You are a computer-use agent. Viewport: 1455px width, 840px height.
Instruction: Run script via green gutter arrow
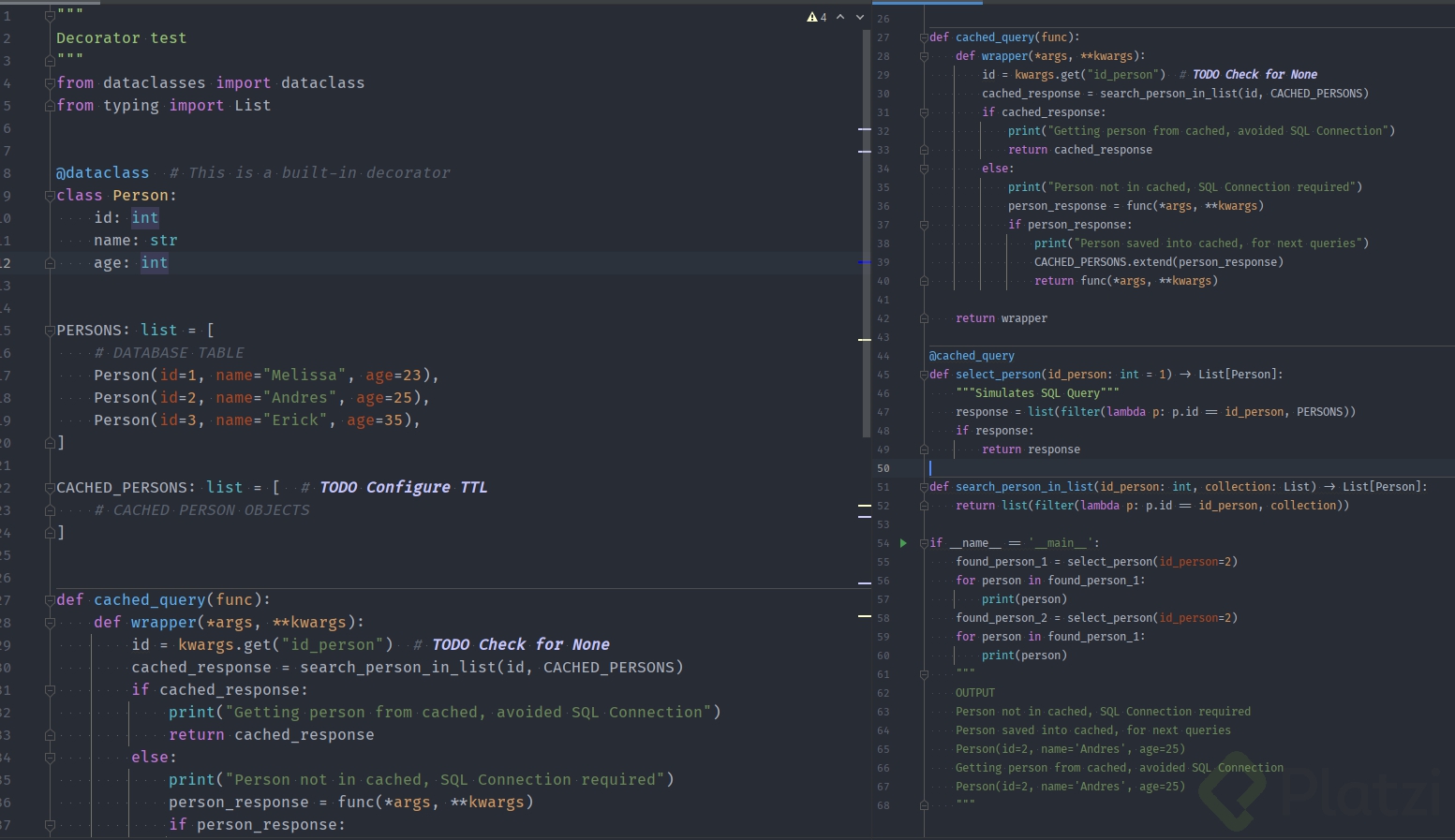point(903,543)
